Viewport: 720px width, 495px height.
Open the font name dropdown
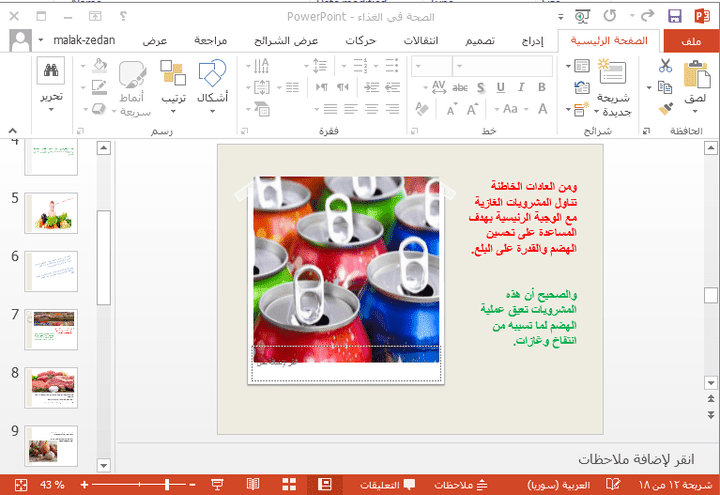[x=502, y=66]
